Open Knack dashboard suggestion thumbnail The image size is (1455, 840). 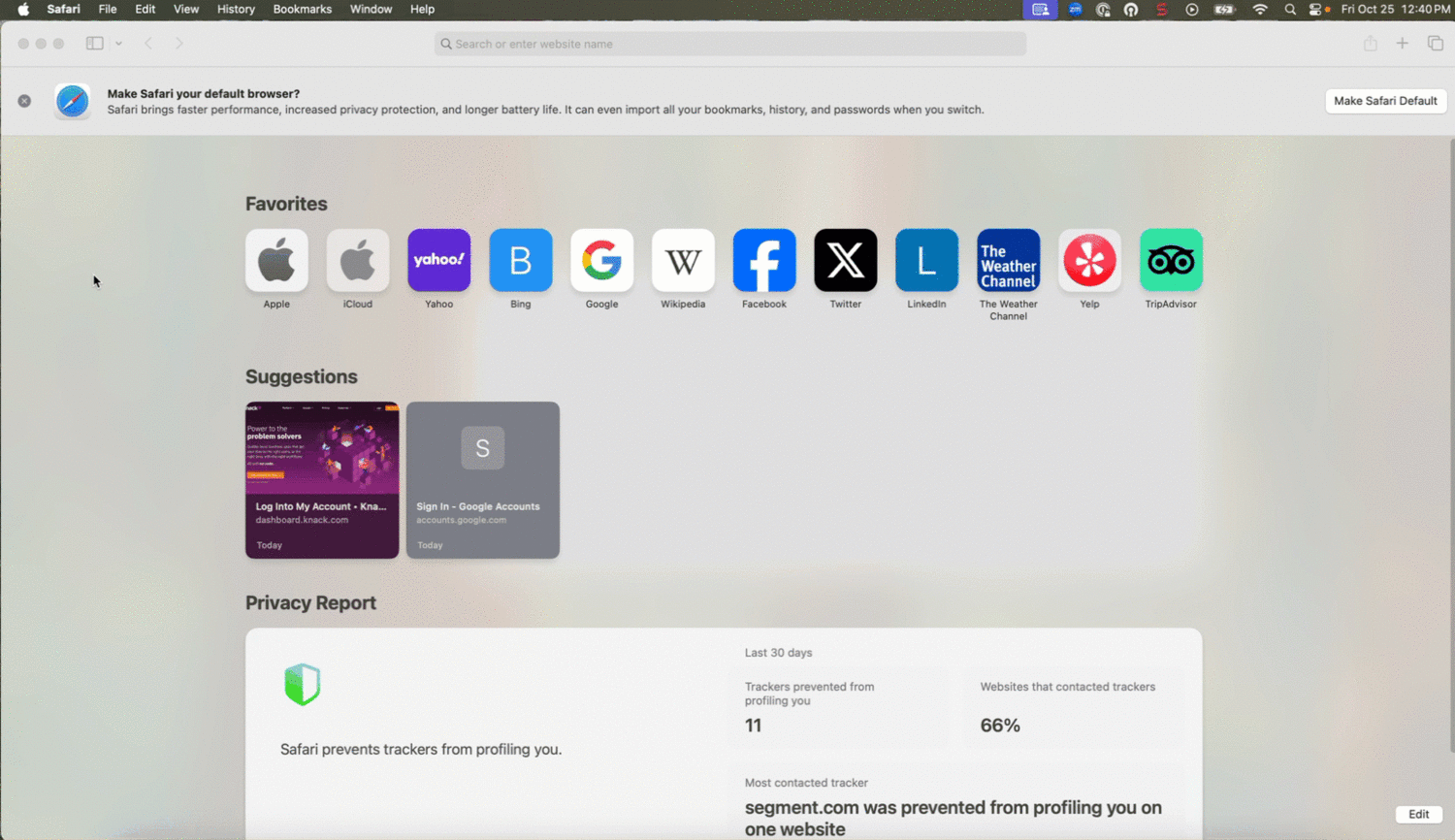click(x=322, y=479)
